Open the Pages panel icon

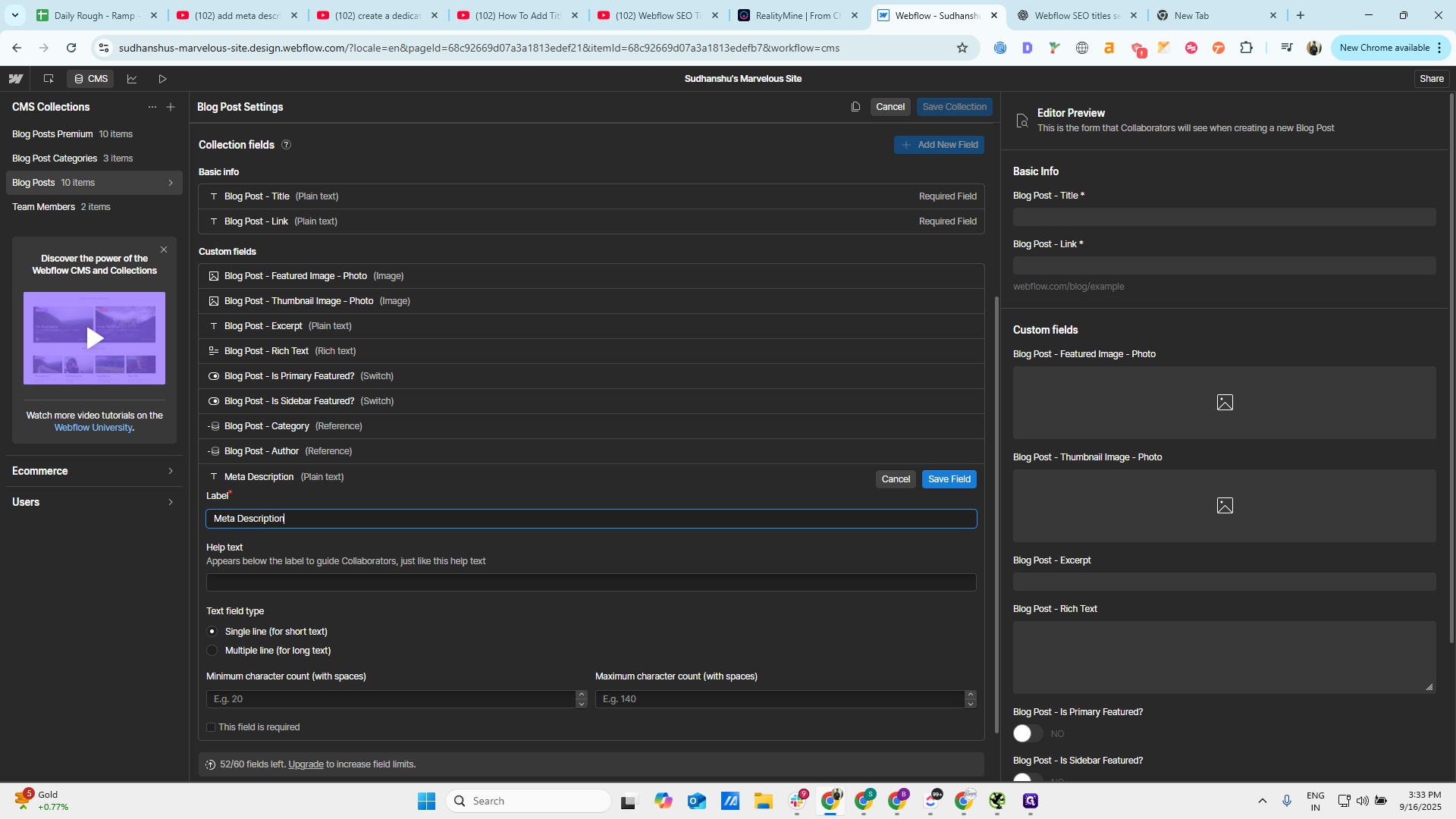pyautogui.click(x=49, y=79)
